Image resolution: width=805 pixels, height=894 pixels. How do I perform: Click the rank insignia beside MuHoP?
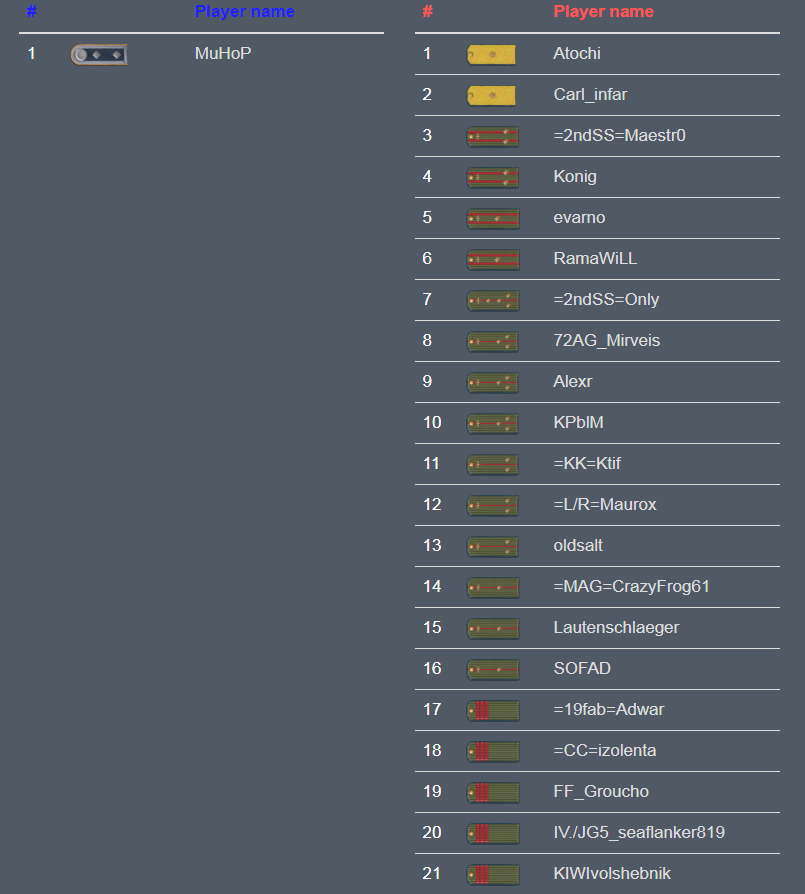(98, 54)
